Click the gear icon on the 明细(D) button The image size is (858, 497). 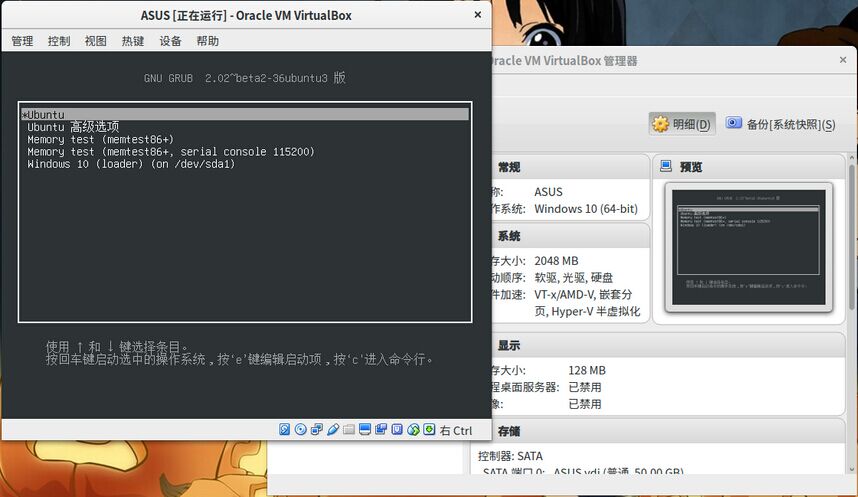tap(660, 124)
